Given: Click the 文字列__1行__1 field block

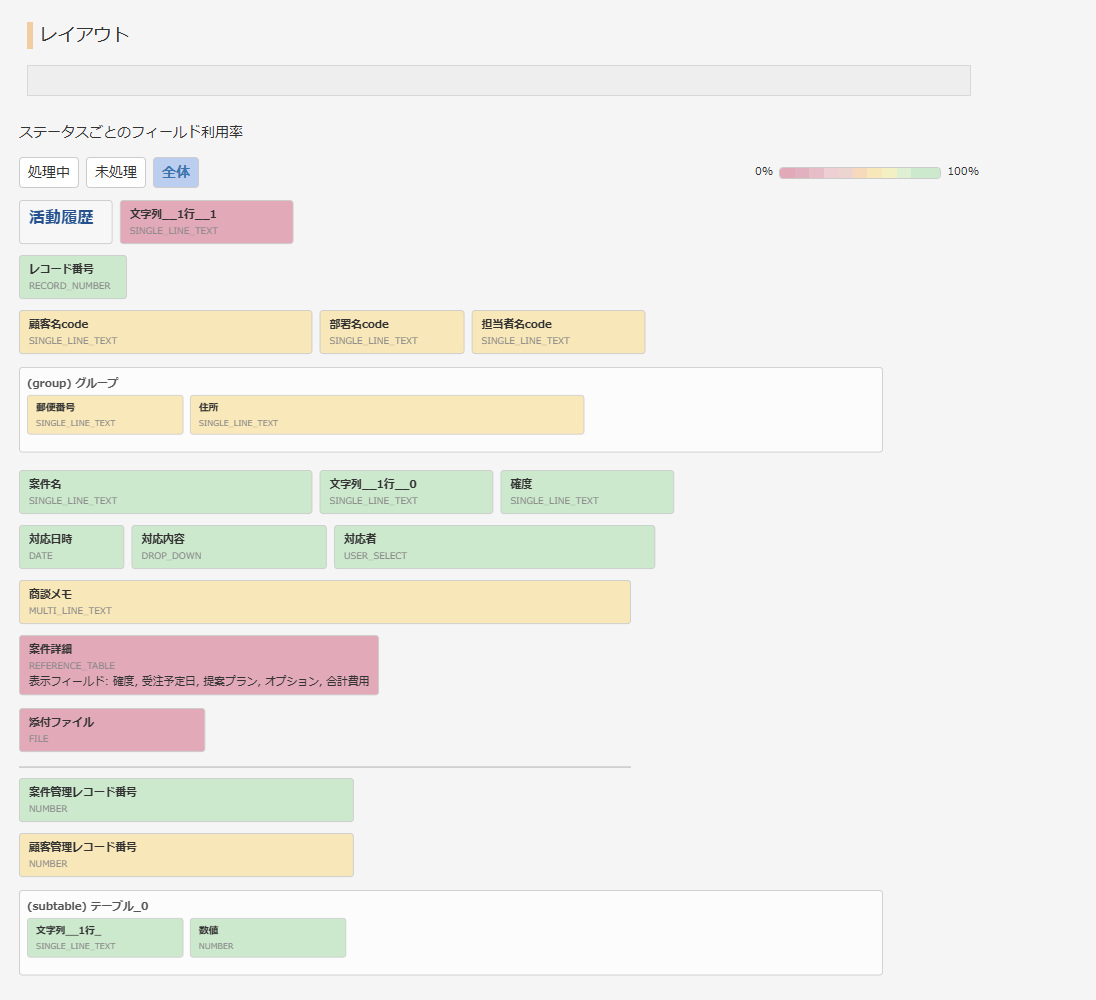Looking at the screenshot, I should tap(206, 220).
